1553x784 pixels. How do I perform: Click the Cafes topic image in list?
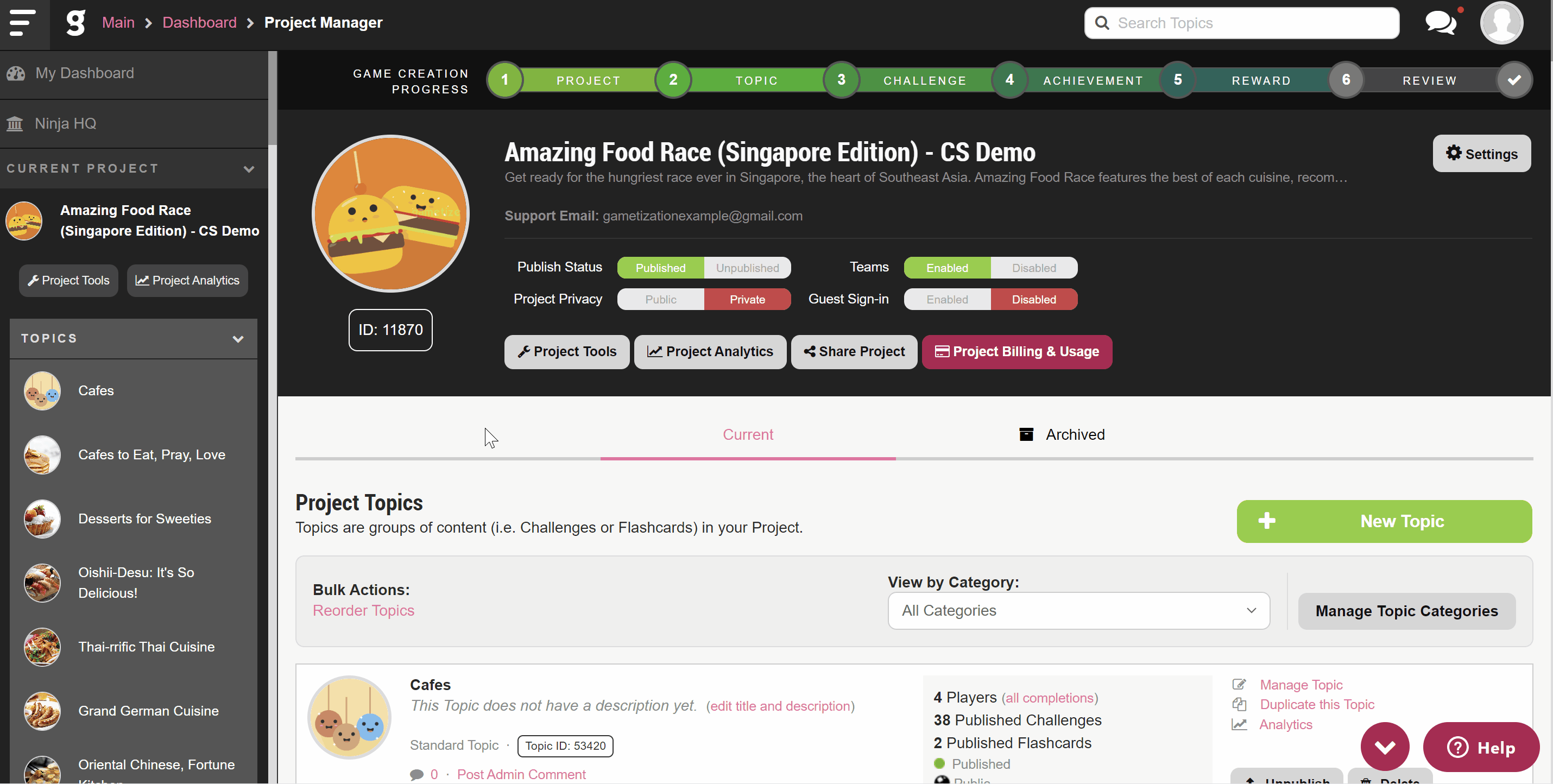point(350,717)
